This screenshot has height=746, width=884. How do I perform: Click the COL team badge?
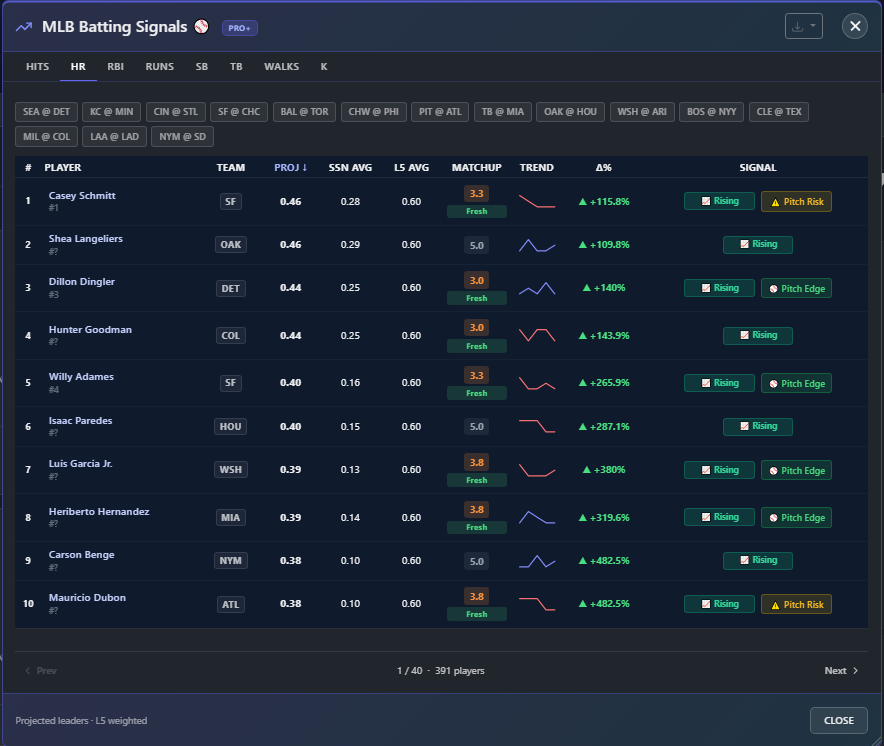point(231,336)
